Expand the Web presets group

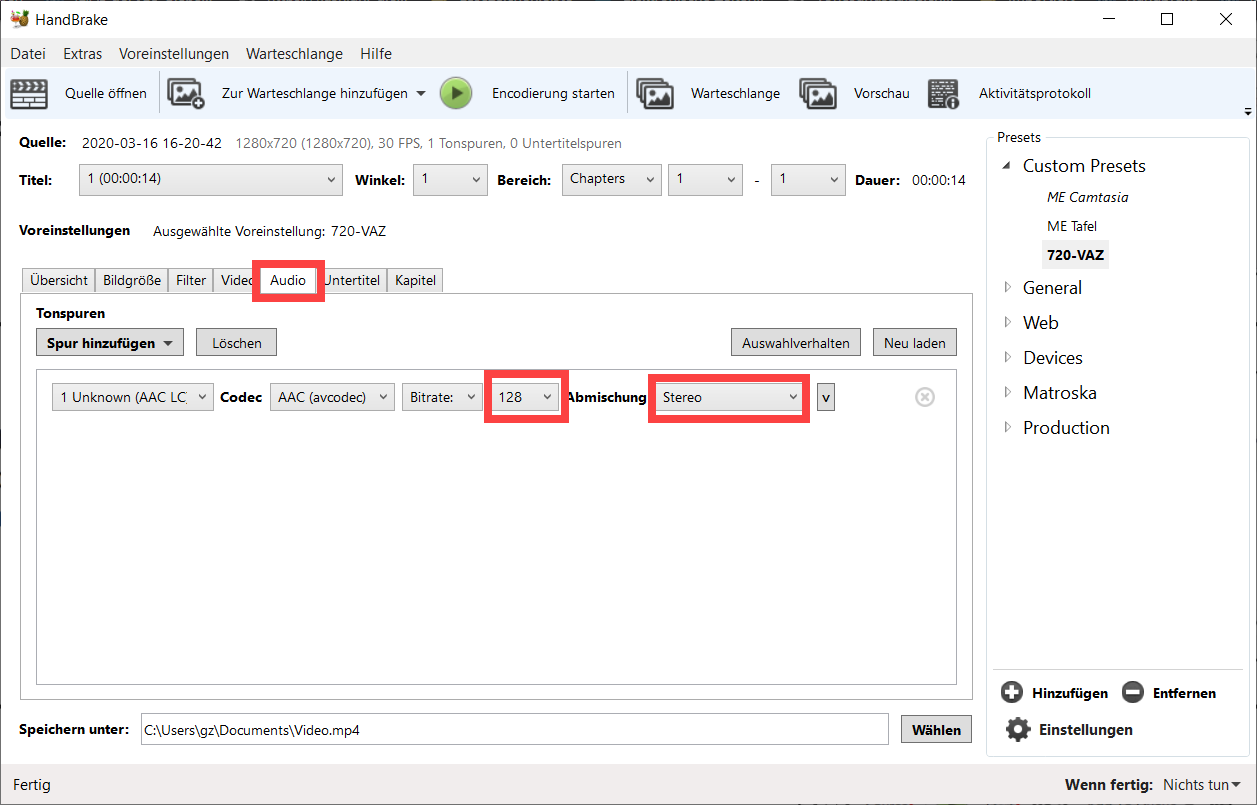[x=1007, y=323]
